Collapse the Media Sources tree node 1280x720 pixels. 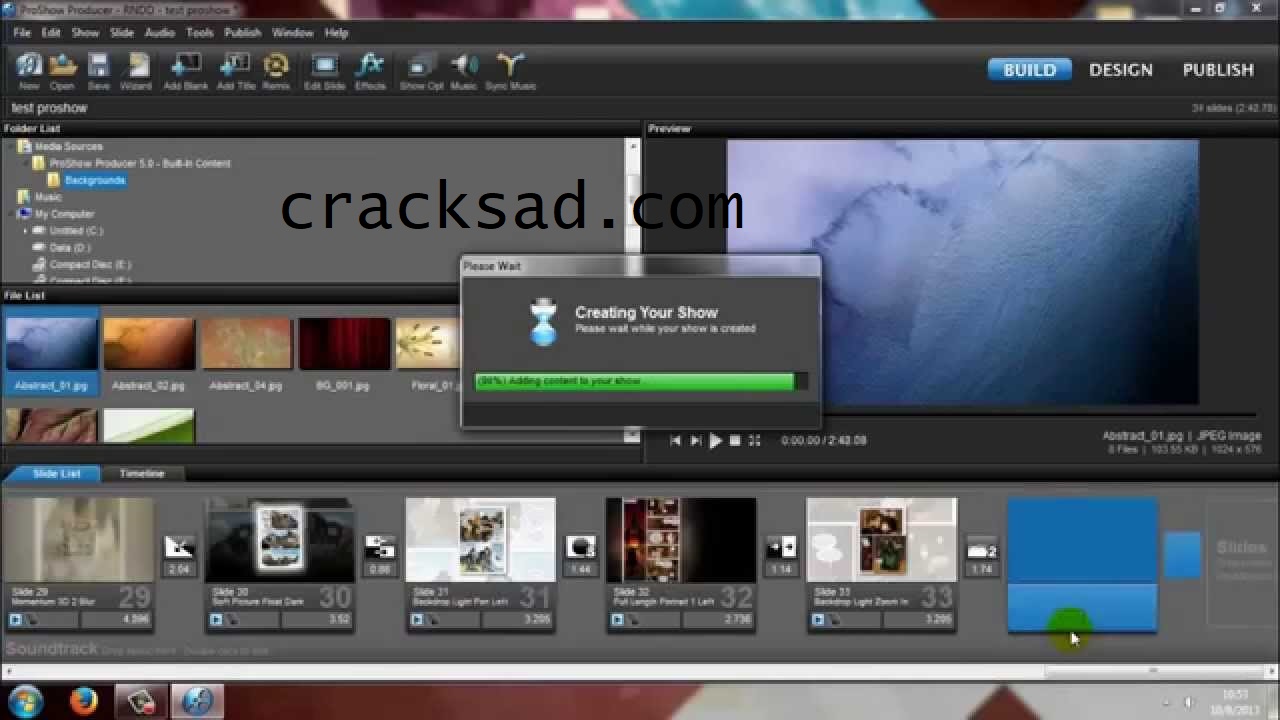click(x=11, y=147)
